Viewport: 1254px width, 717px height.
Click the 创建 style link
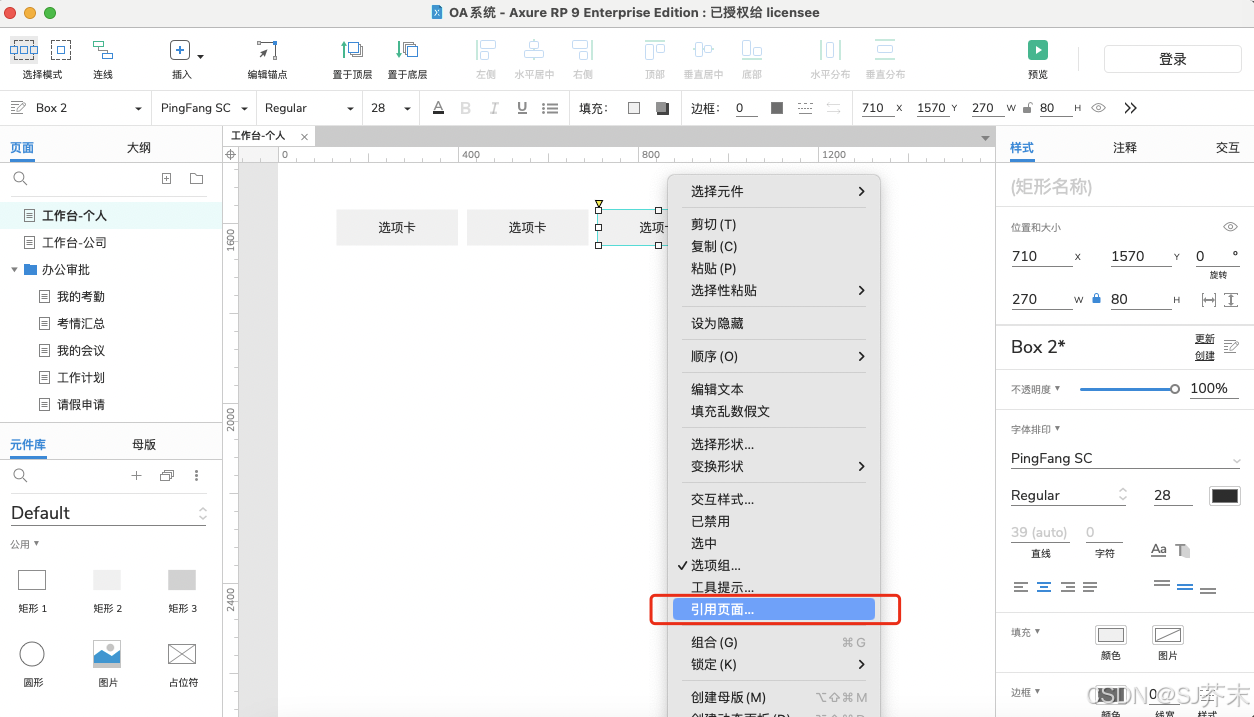1205,355
